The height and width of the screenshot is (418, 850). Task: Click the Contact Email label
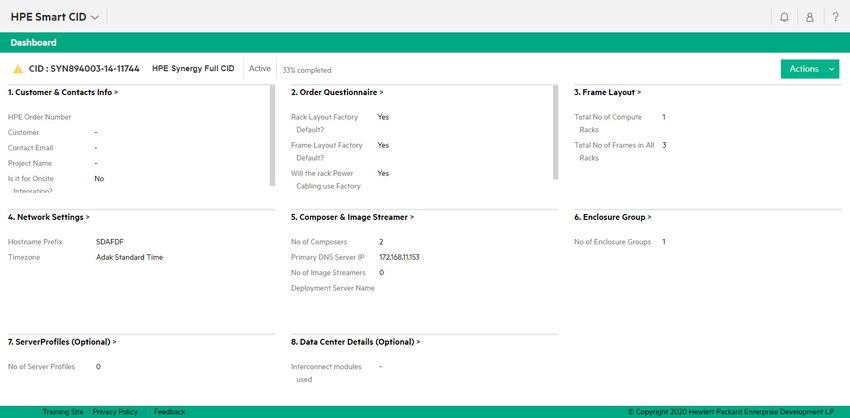tap(30, 147)
